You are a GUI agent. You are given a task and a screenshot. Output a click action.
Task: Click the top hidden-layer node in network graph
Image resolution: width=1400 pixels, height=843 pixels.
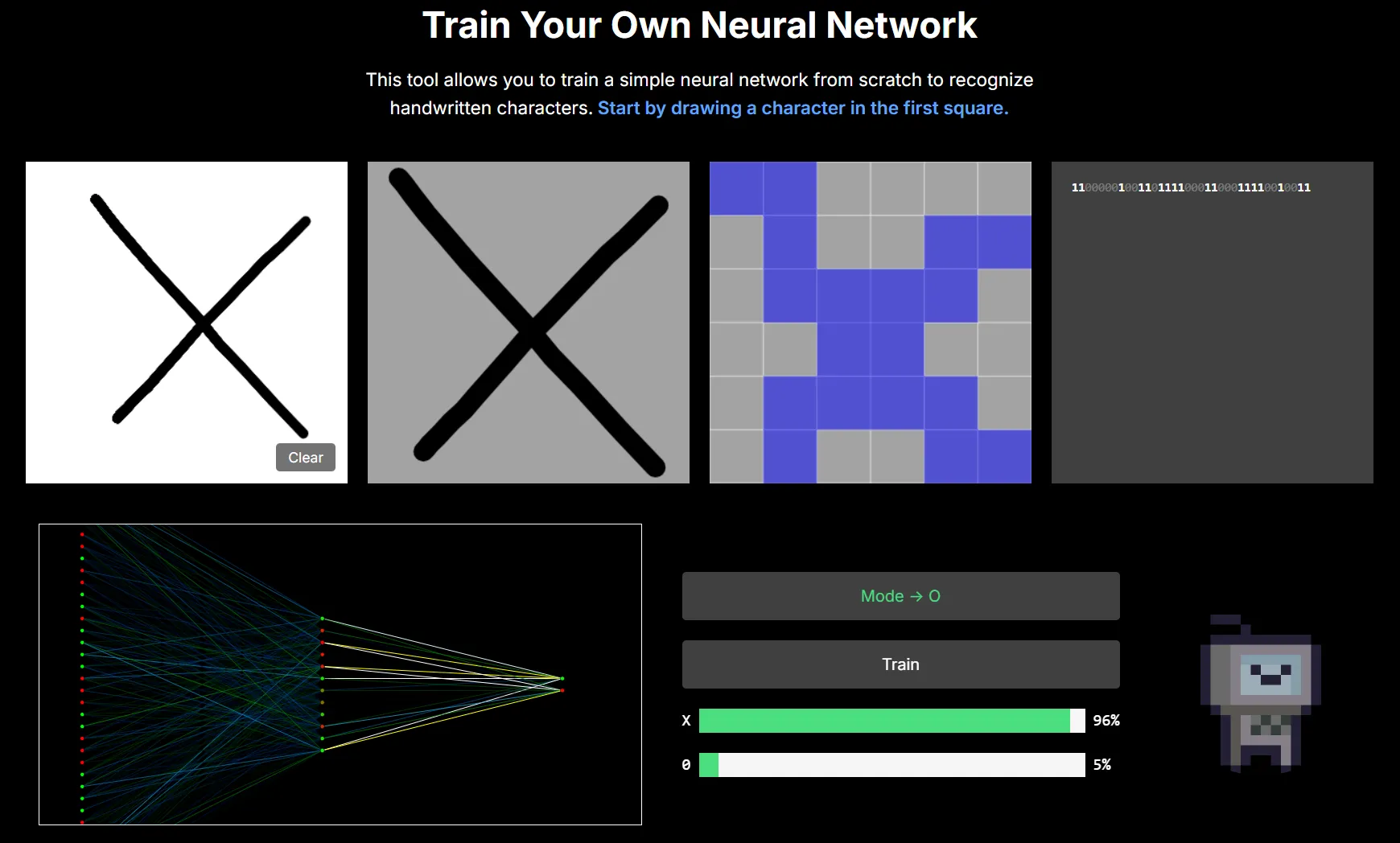tap(323, 619)
